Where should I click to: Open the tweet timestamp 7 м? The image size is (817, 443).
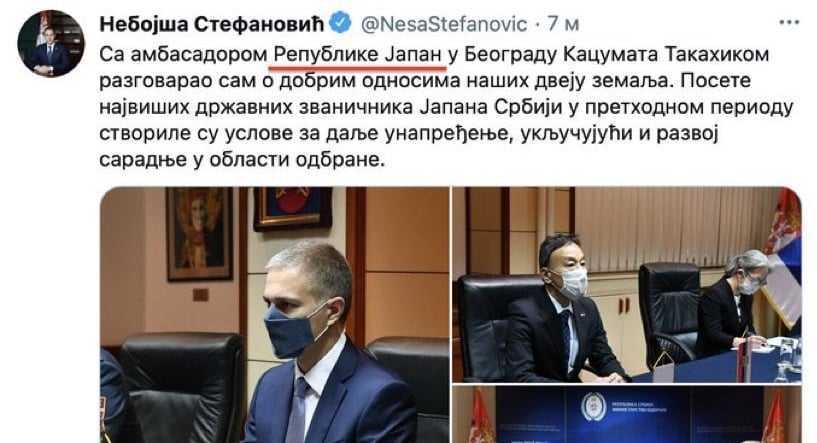pyautogui.click(x=563, y=24)
